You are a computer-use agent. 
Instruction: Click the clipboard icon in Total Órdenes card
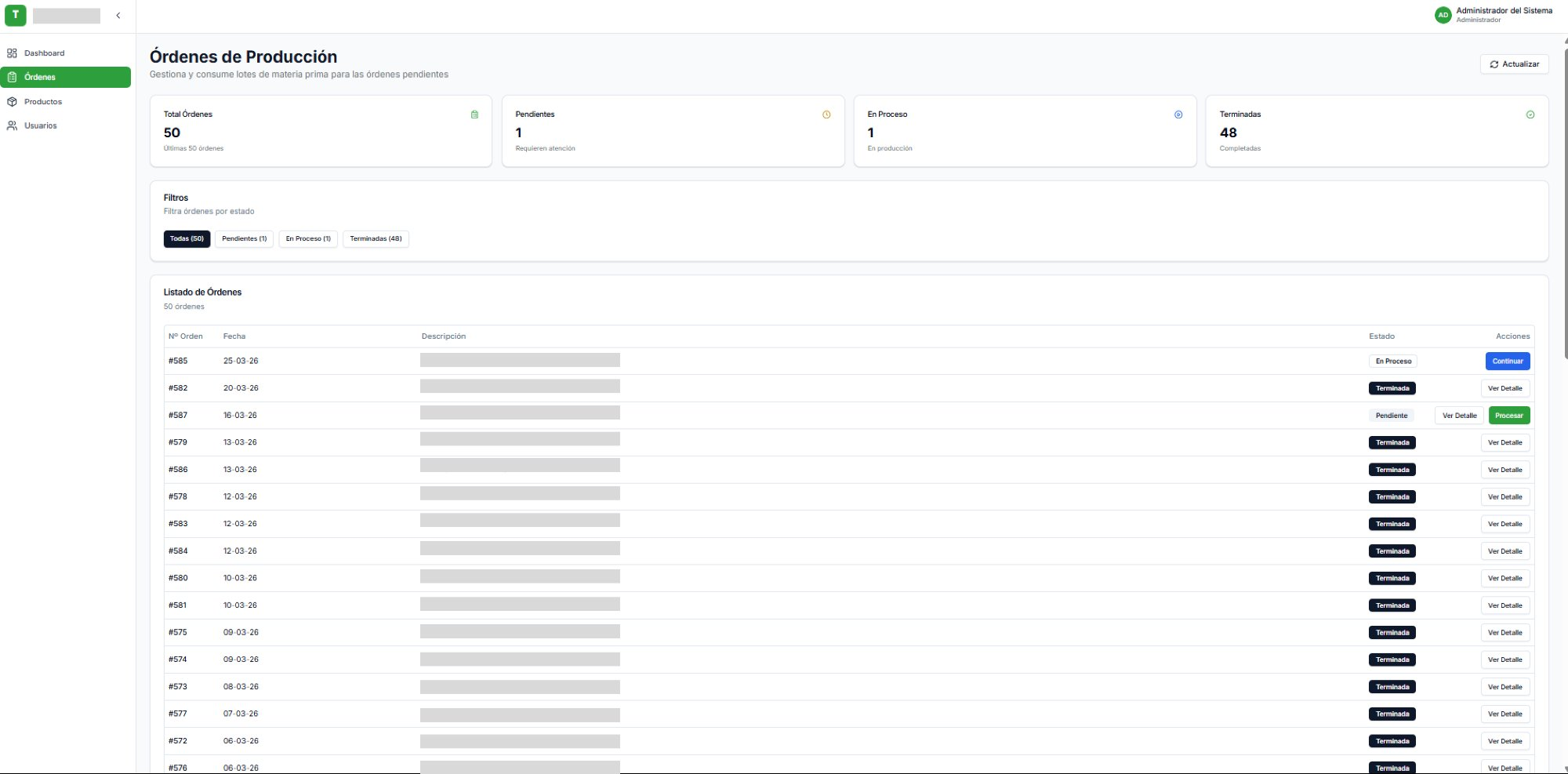click(474, 114)
